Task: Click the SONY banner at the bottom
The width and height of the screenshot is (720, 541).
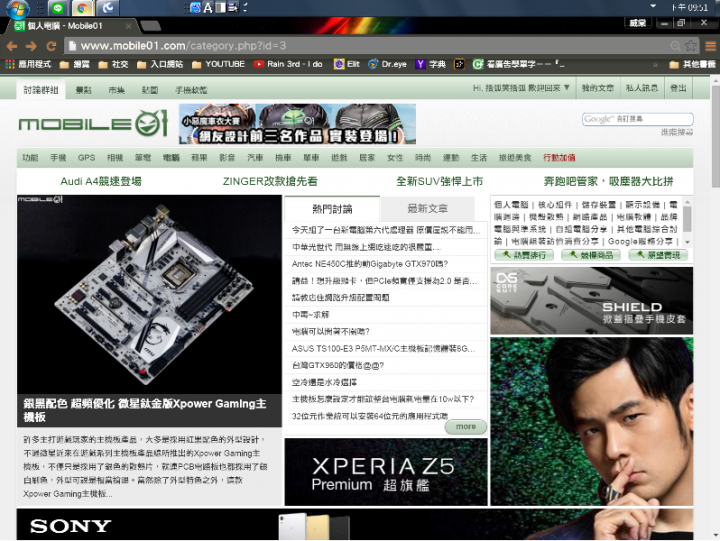Action: tap(354, 524)
